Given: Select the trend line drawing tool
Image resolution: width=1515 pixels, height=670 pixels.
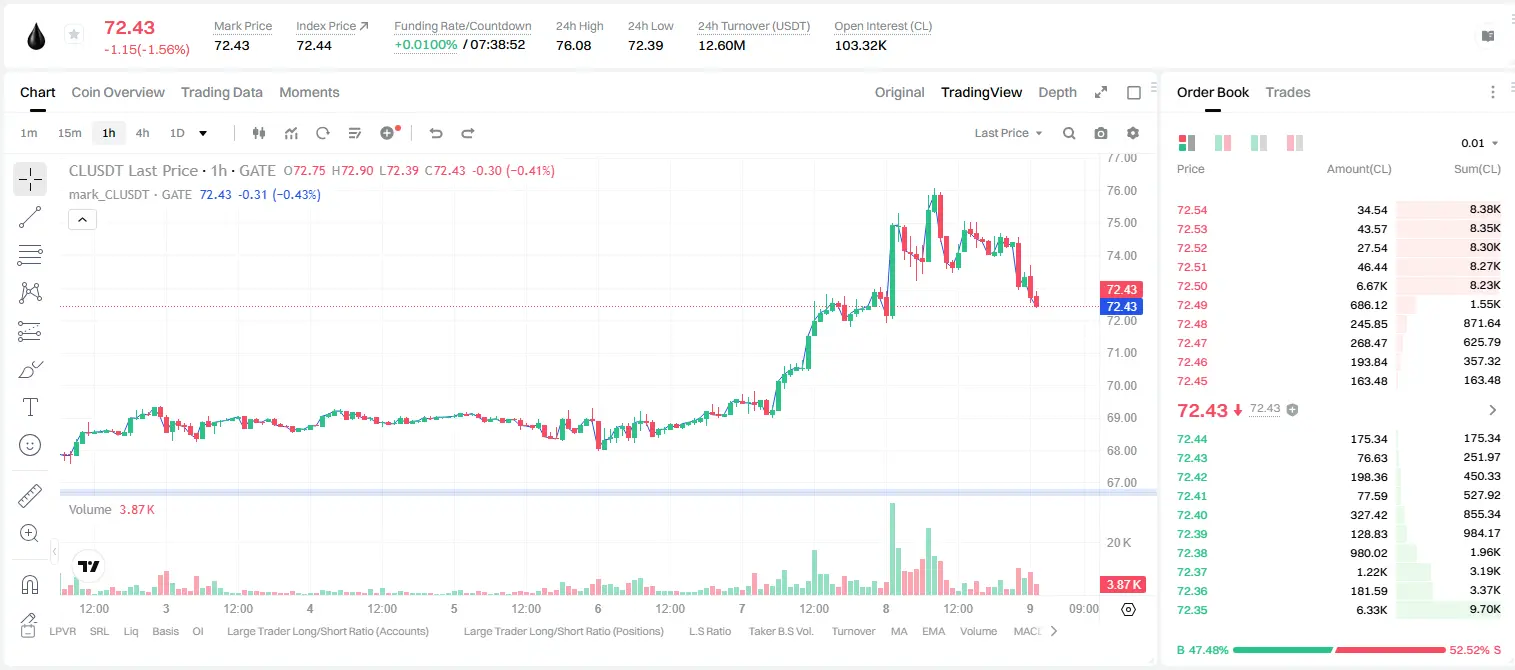Looking at the screenshot, I should tap(30, 217).
